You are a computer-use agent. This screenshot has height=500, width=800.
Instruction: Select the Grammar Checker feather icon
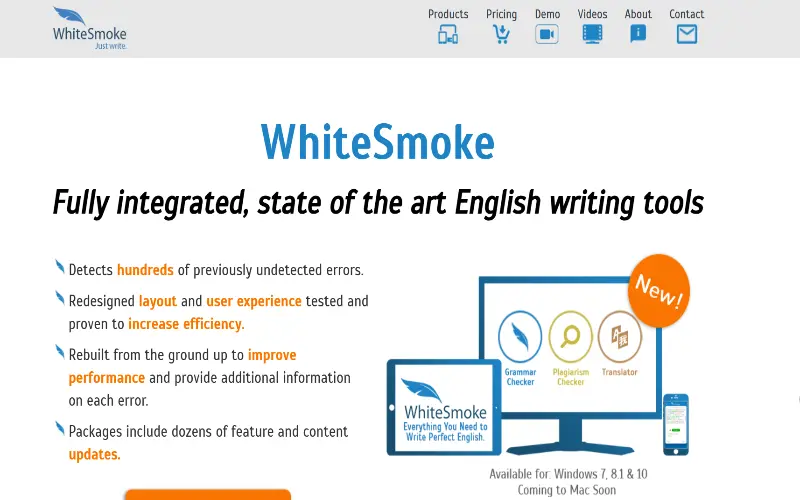520,337
